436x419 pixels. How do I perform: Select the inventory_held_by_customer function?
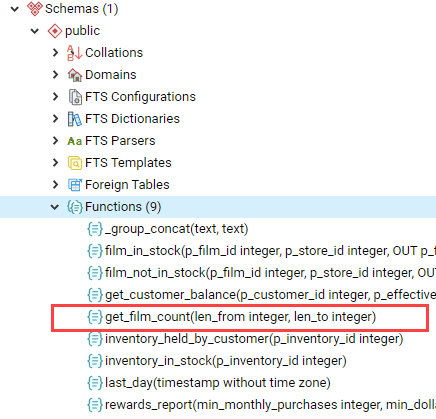[x=245, y=339]
